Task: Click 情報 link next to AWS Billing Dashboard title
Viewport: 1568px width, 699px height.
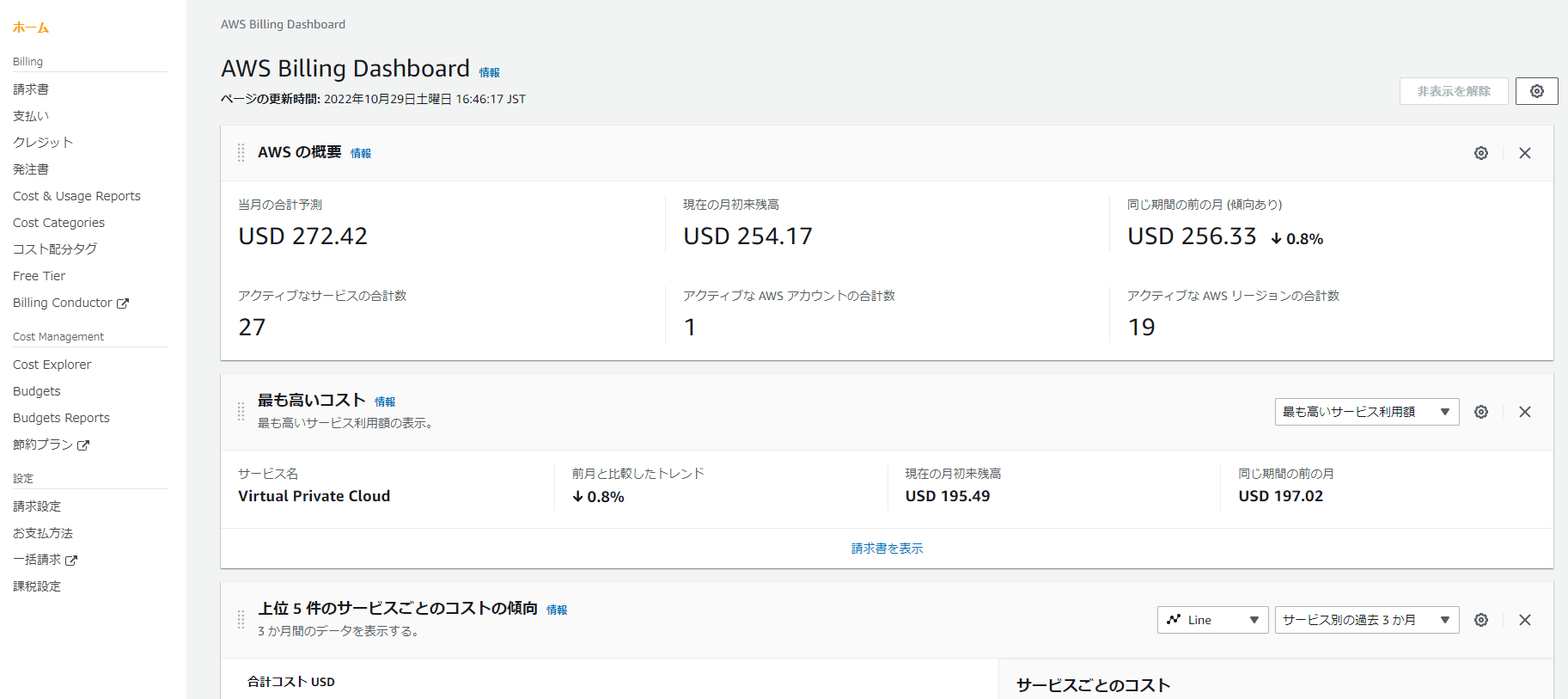Action: [x=490, y=73]
